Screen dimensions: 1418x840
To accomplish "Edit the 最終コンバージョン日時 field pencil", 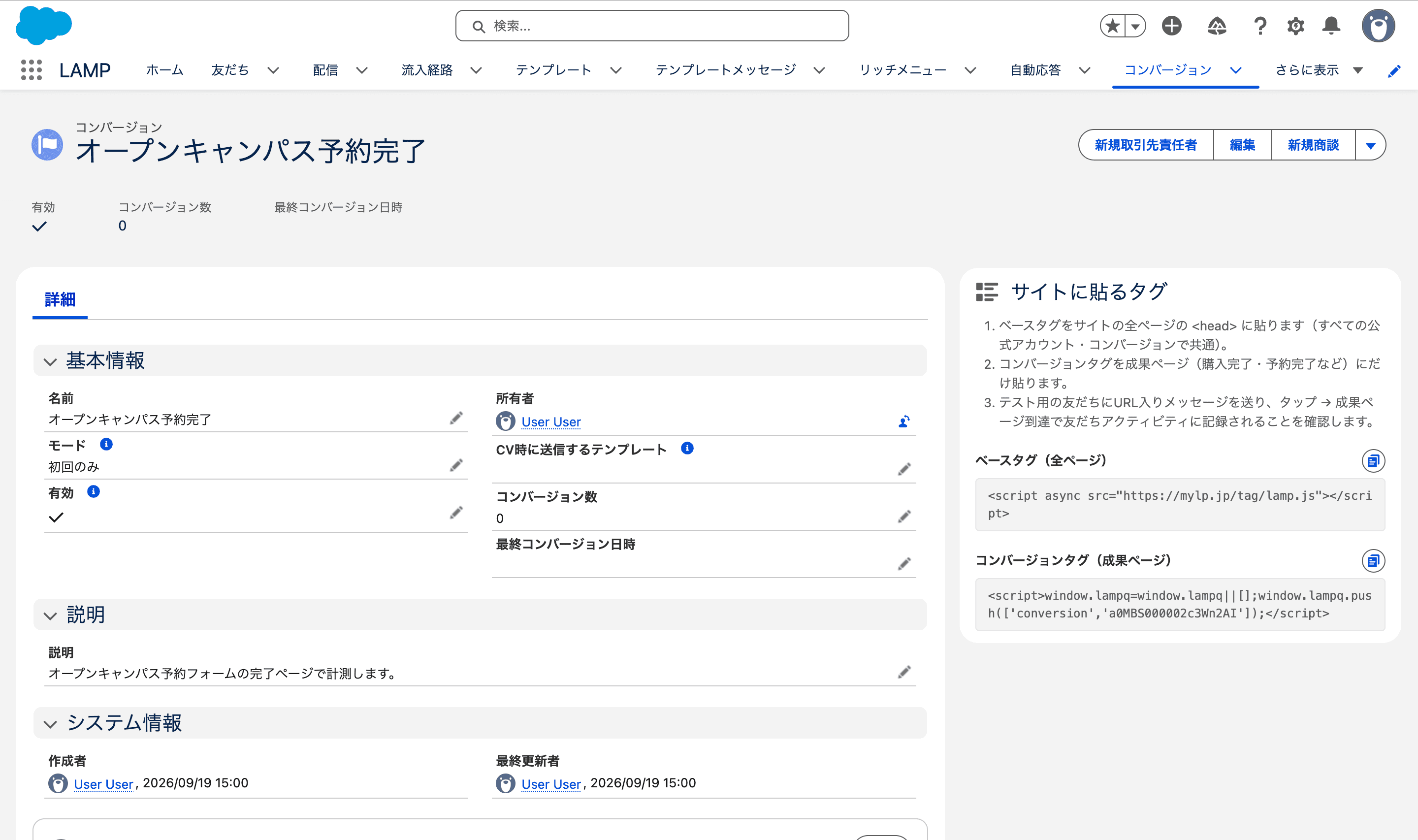I will tap(904, 564).
